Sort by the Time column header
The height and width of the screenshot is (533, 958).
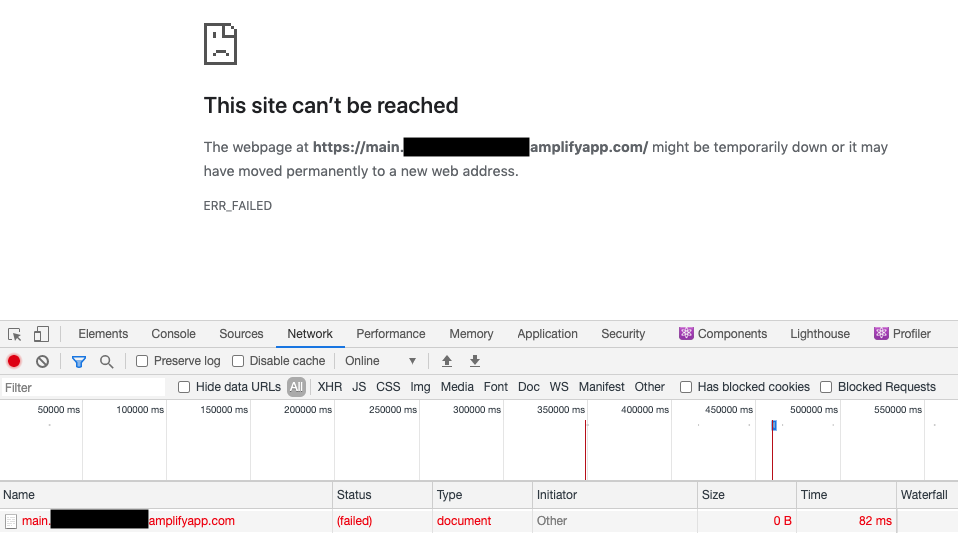click(846, 495)
